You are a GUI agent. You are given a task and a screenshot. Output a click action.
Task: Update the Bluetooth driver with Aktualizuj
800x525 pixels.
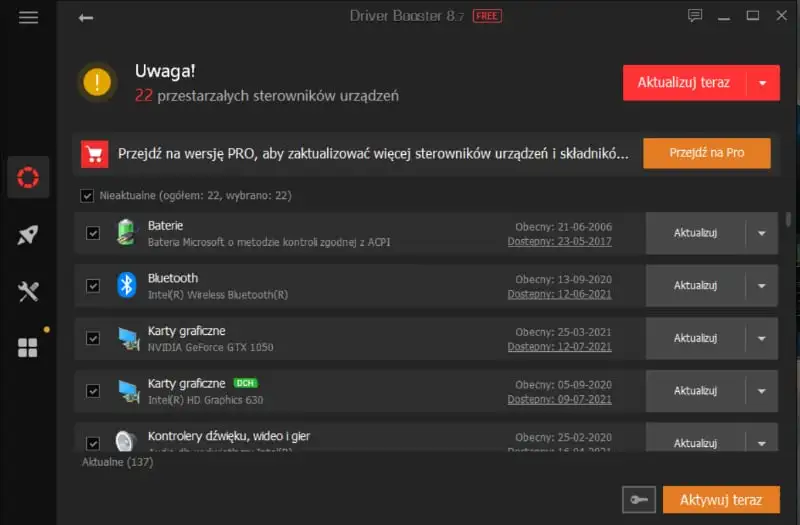695,286
